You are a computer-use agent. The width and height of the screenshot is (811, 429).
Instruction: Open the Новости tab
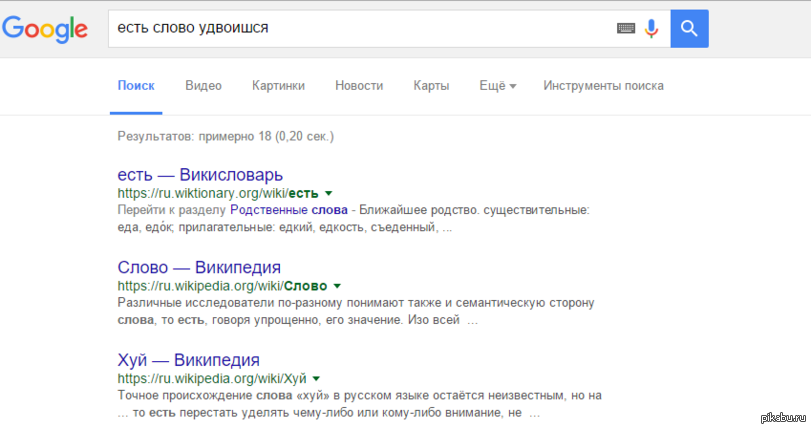359,86
